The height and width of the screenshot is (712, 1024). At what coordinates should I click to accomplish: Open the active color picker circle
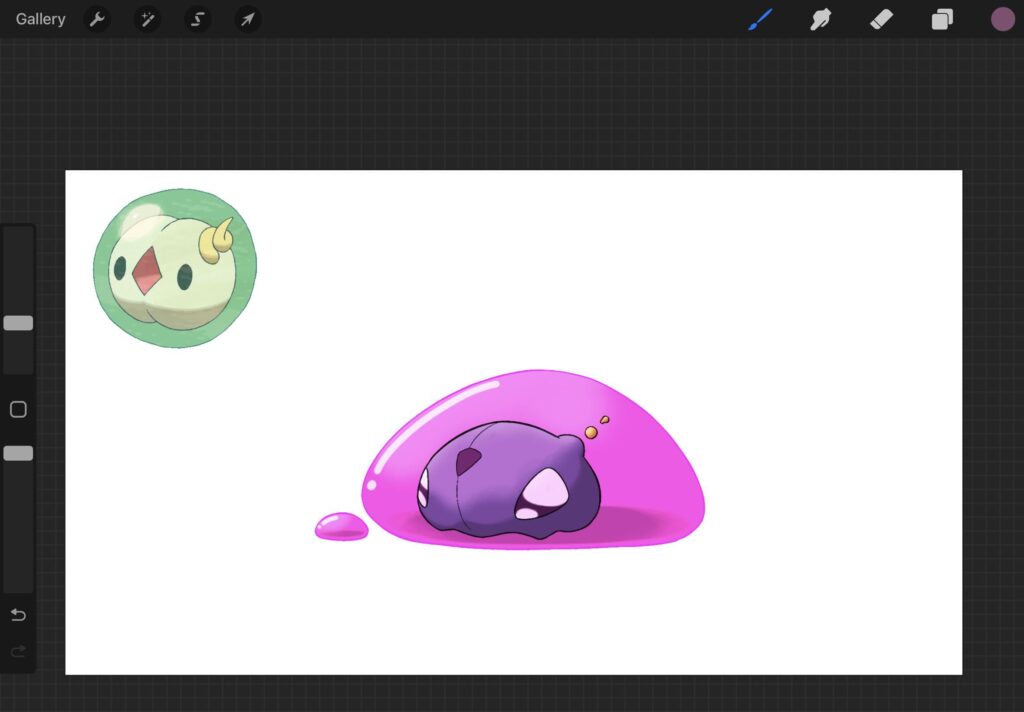pos(1002,20)
